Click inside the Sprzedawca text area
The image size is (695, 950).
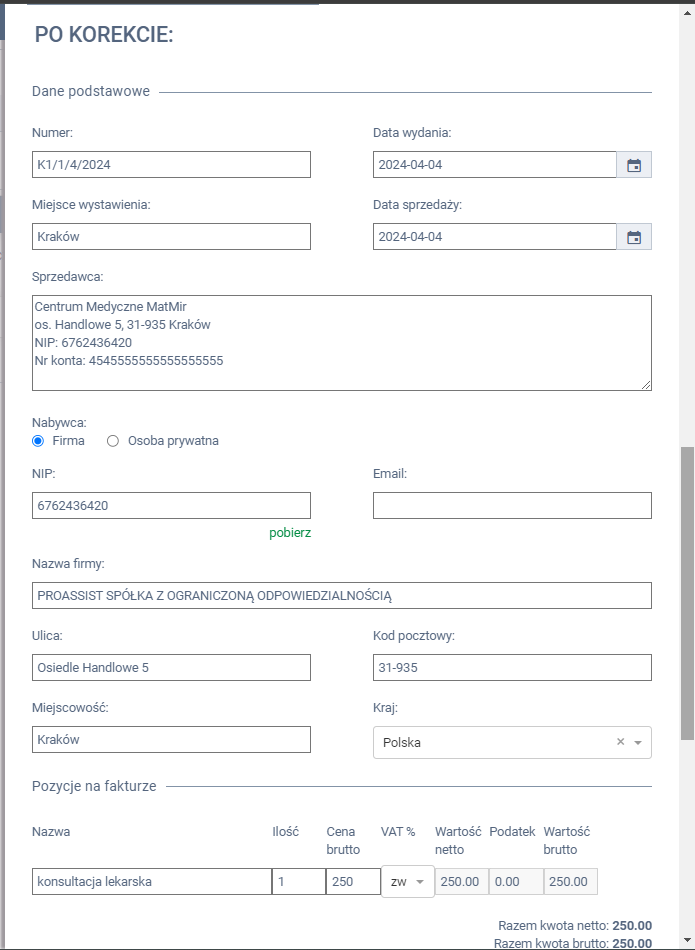(341, 342)
